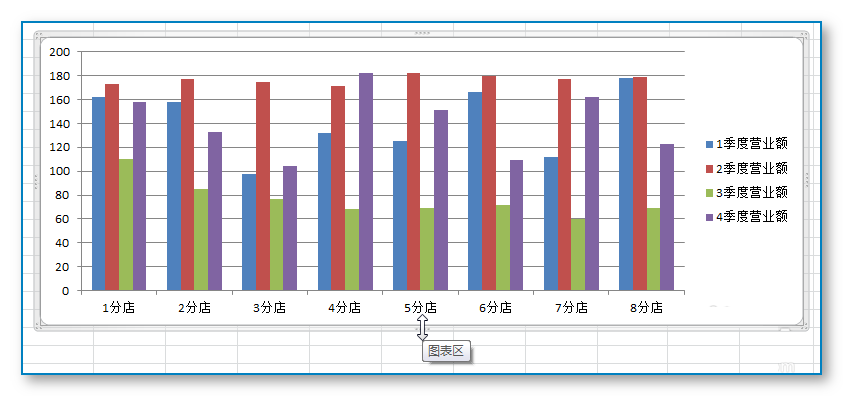Click the 3分店 category axis label
The width and height of the screenshot is (843, 396).
[x=269, y=308]
